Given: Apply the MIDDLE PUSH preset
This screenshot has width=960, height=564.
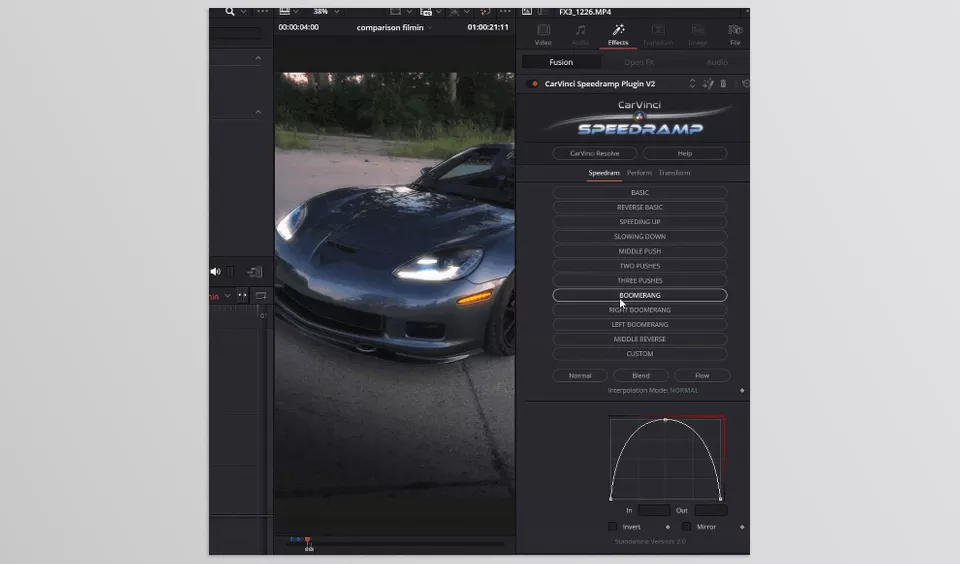Looking at the screenshot, I should pyautogui.click(x=640, y=251).
